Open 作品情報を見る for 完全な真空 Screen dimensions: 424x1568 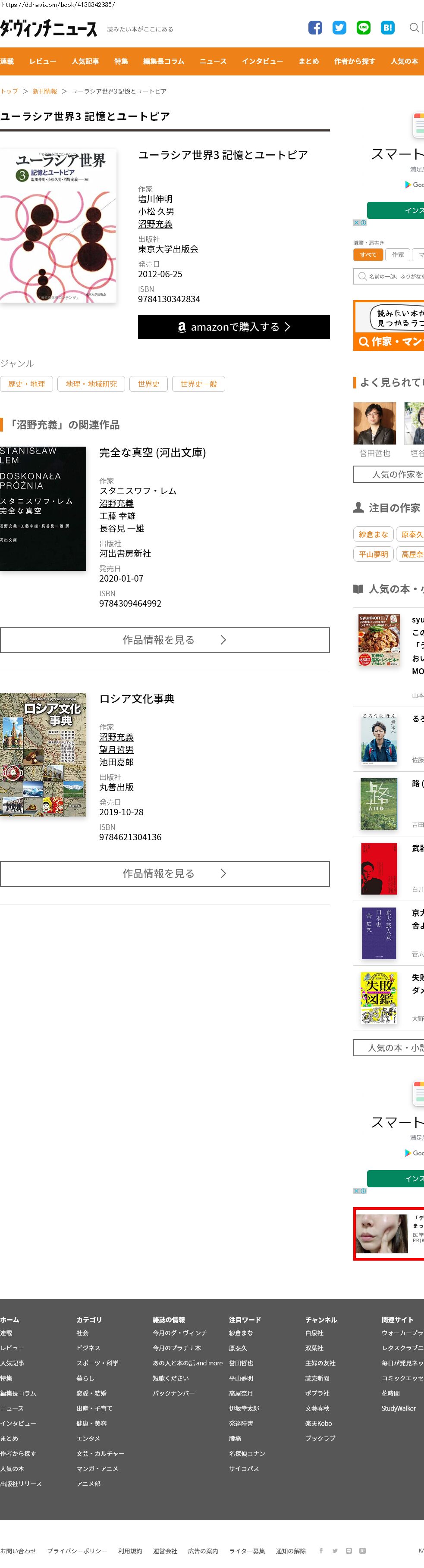pyautogui.click(x=165, y=640)
